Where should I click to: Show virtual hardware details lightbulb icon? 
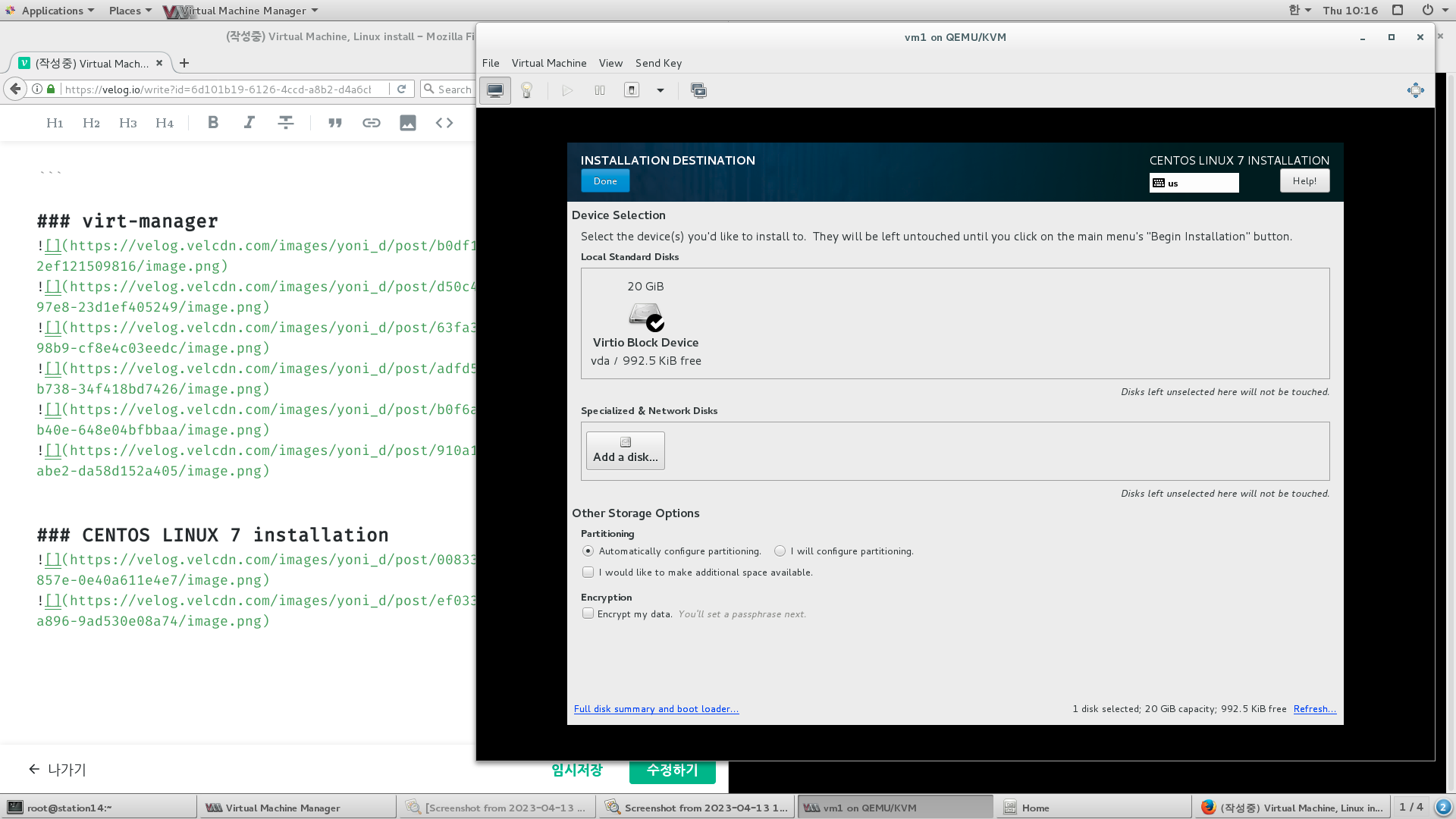click(527, 90)
